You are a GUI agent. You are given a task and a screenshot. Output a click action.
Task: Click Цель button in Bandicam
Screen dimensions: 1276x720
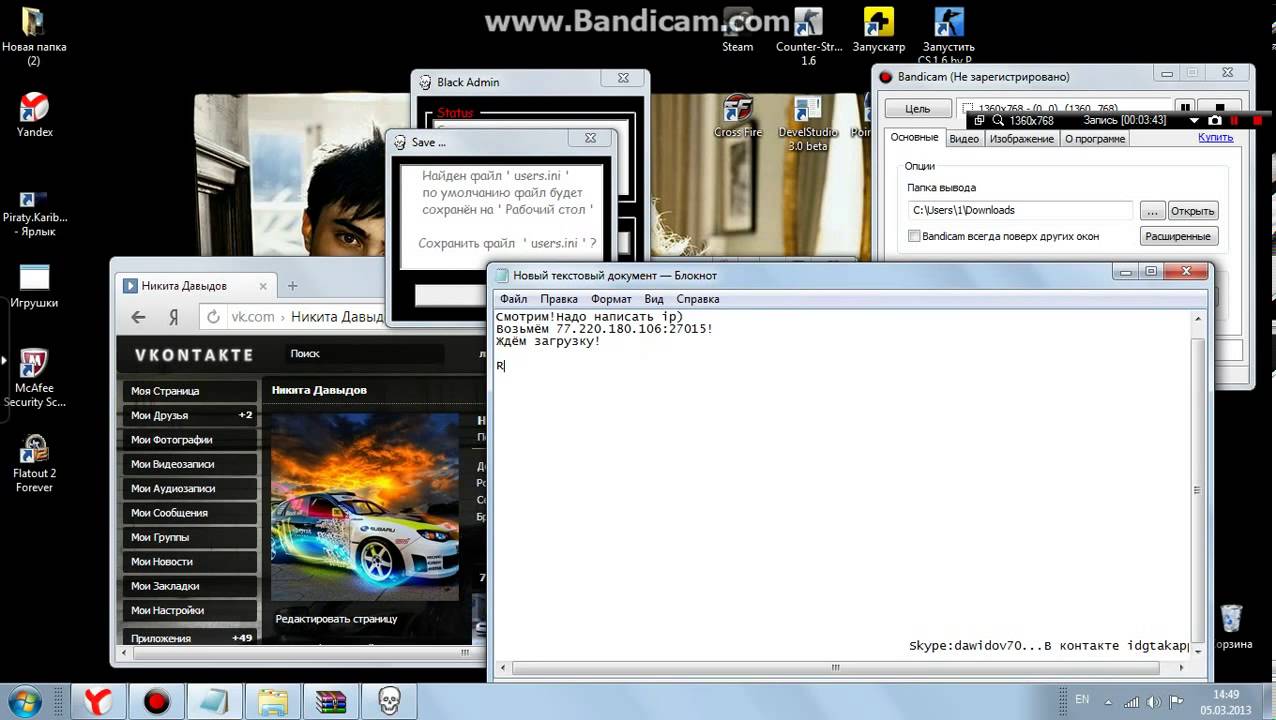(x=917, y=109)
